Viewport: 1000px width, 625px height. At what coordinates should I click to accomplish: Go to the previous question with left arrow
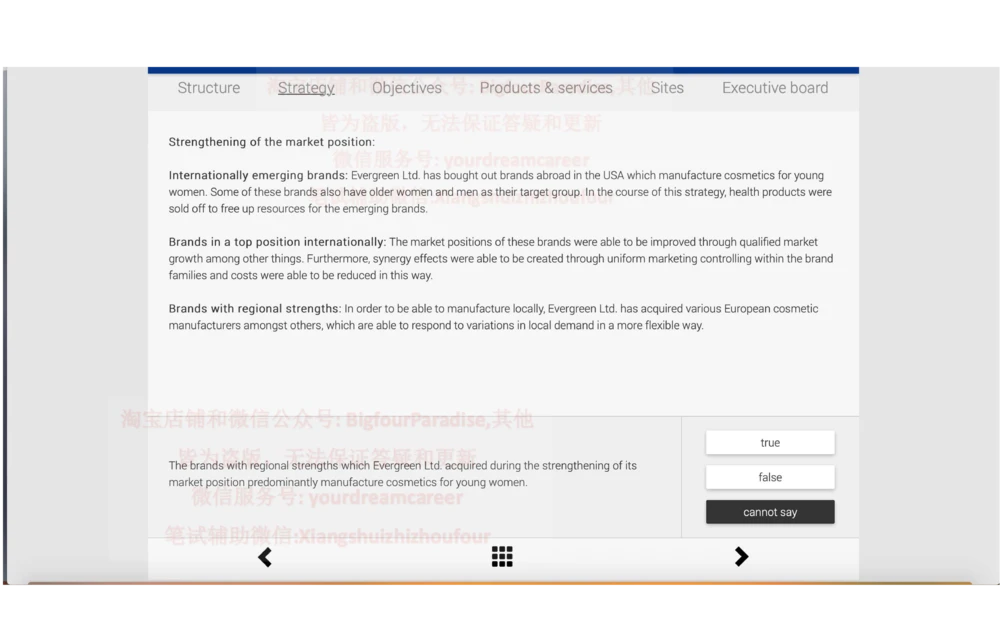265,557
